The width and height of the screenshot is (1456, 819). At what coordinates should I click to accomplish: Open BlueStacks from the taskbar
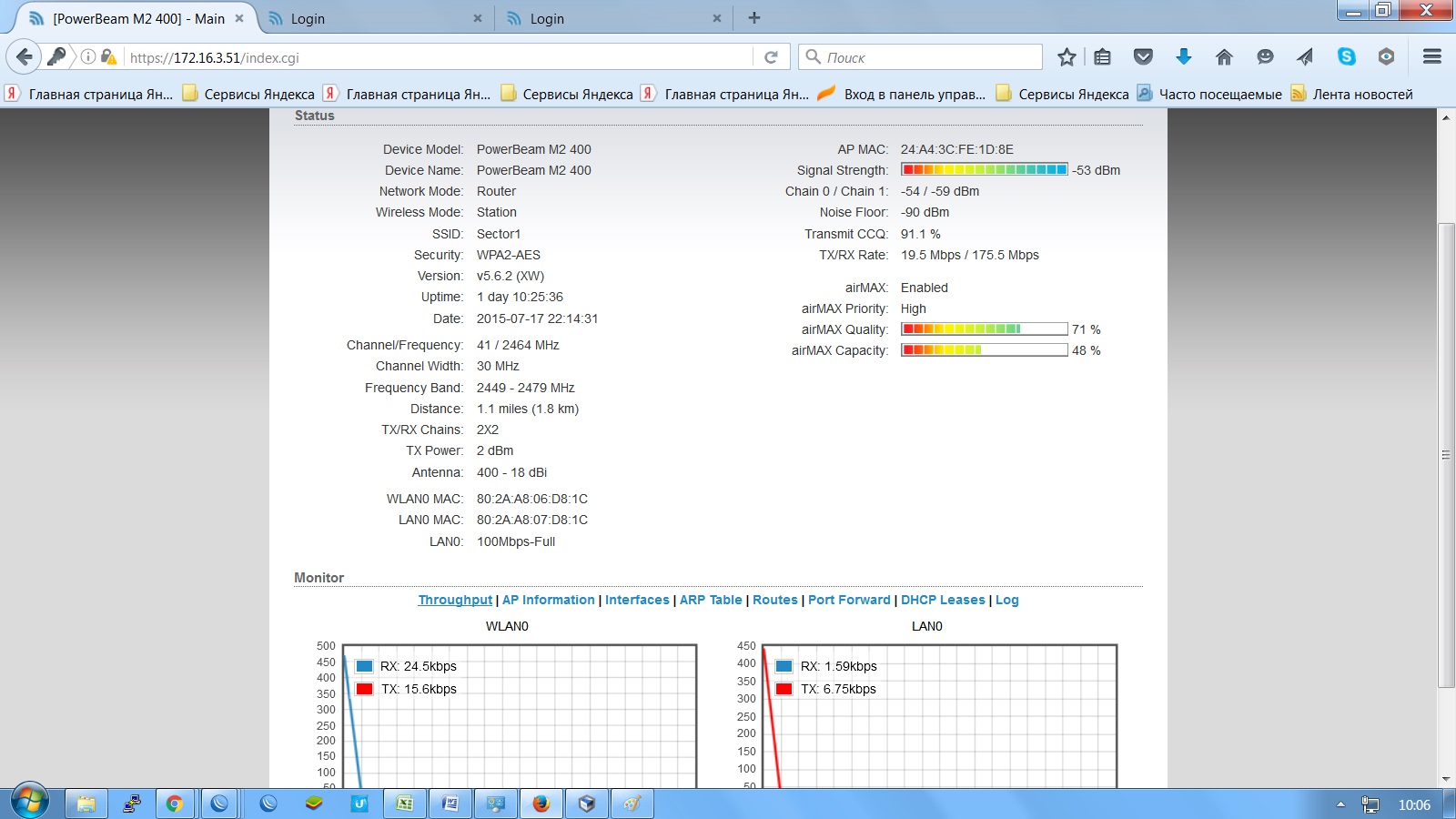pyautogui.click(x=313, y=804)
